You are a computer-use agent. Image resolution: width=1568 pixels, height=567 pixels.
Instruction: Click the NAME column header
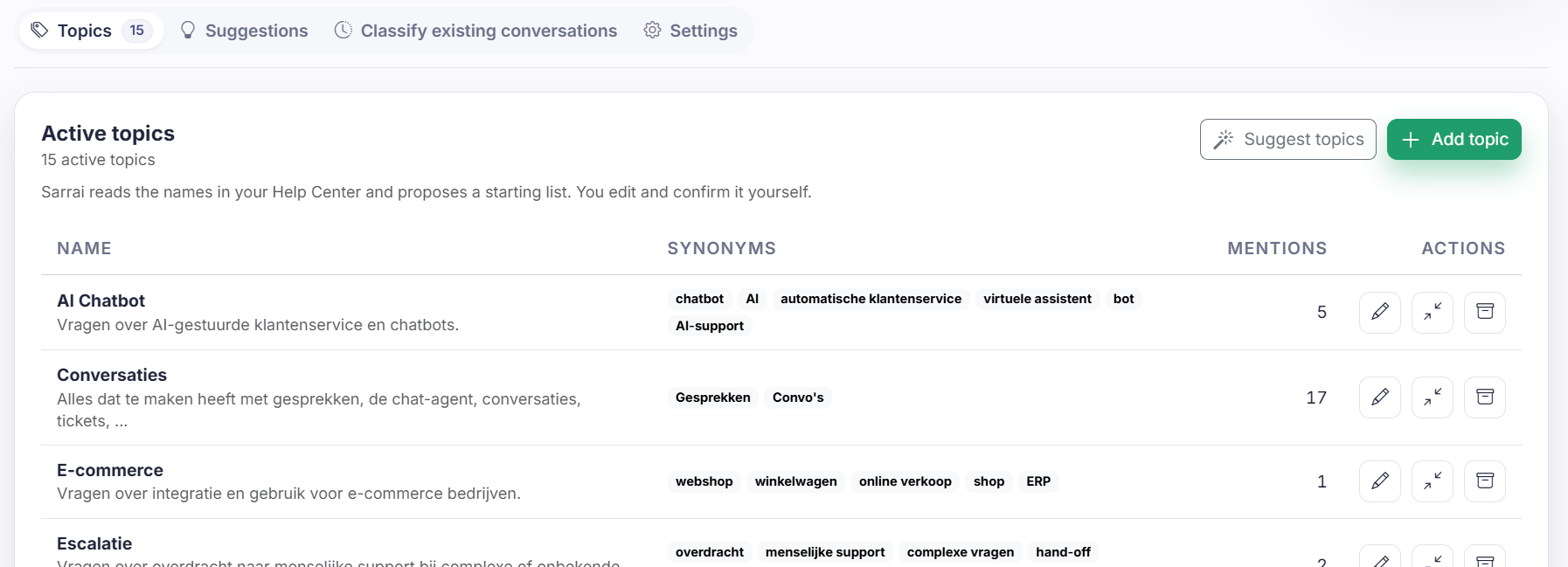click(x=84, y=248)
